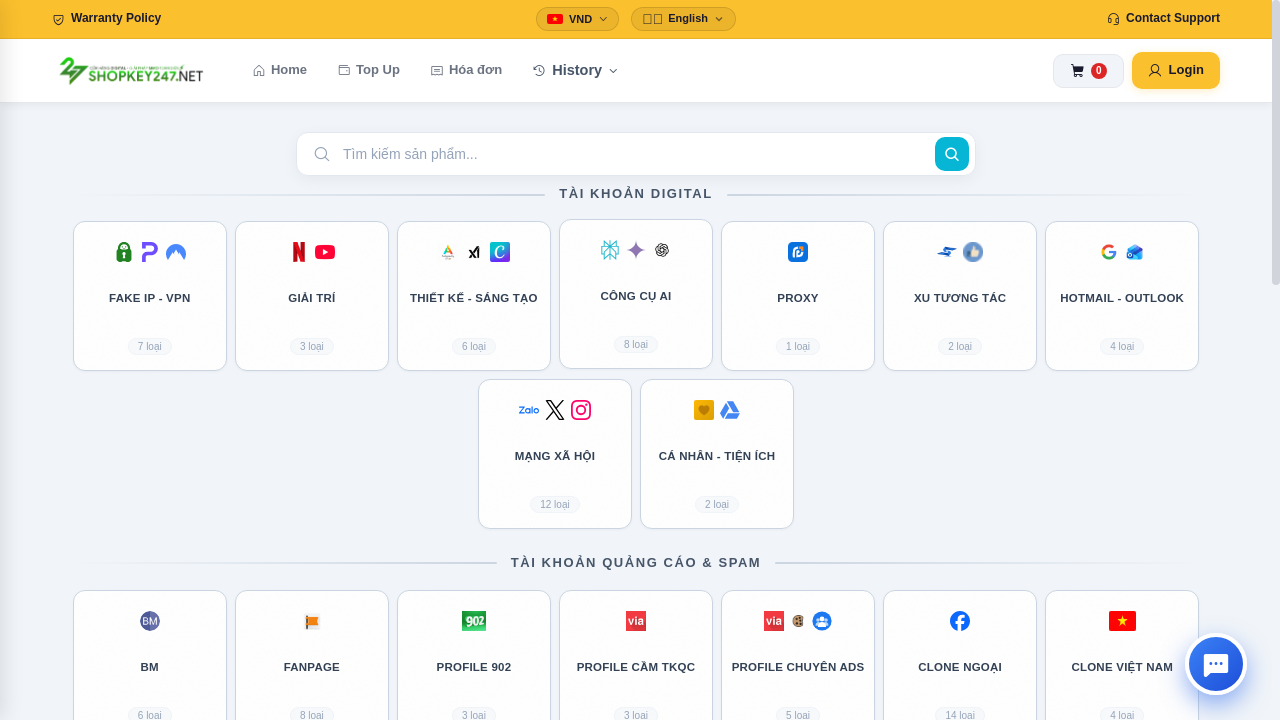Click the blue search magnifier button
The image size is (1280, 720).
(x=951, y=154)
